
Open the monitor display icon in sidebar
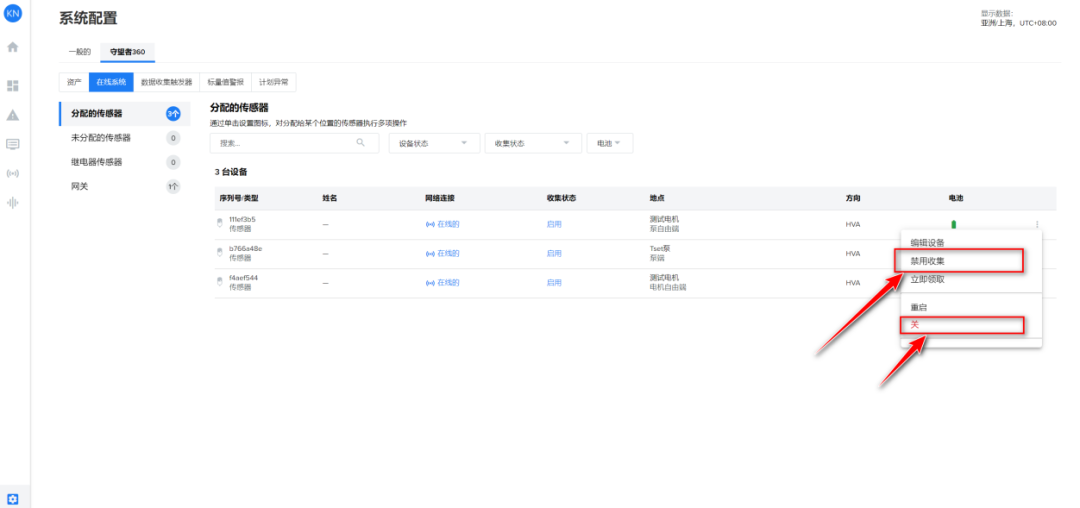coord(12,144)
